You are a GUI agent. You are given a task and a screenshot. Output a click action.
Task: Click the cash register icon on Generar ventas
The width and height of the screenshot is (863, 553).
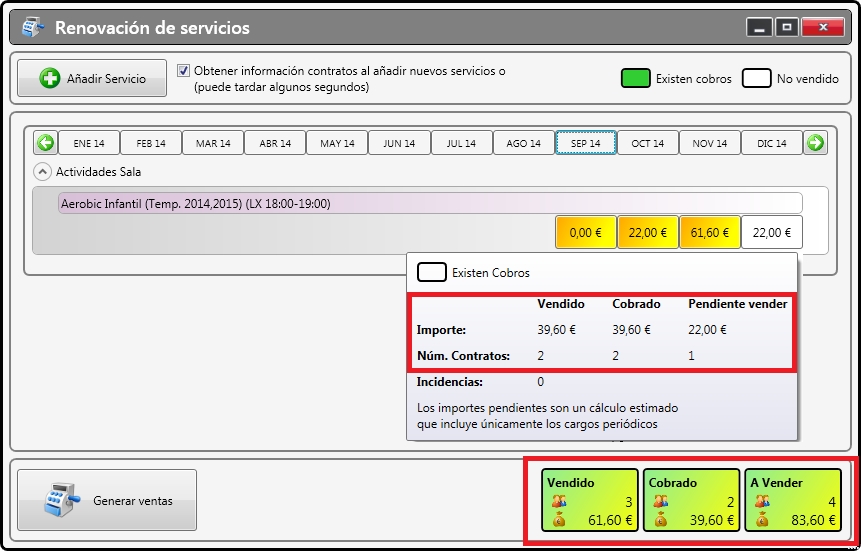pos(62,500)
